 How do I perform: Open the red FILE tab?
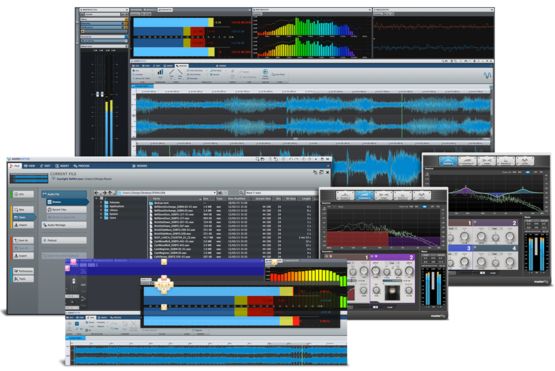coord(15,166)
